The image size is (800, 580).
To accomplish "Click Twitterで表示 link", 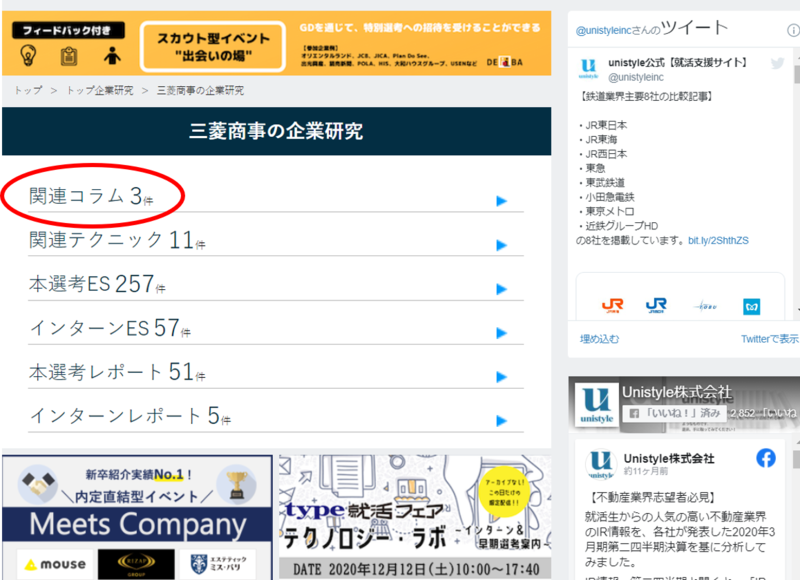I will tap(769, 339).
